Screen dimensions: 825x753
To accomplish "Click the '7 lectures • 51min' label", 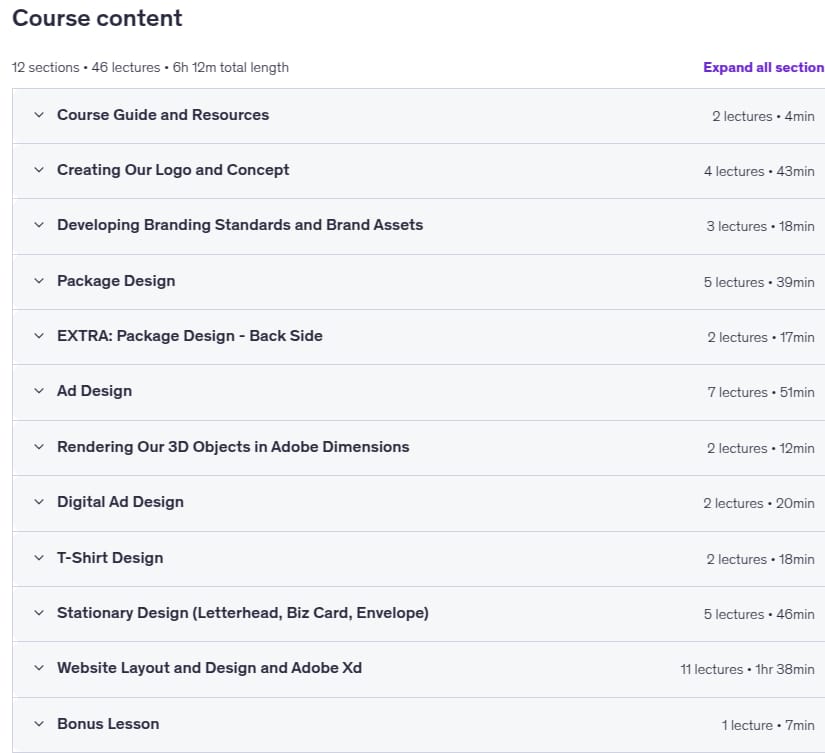I will coord(761,392).
